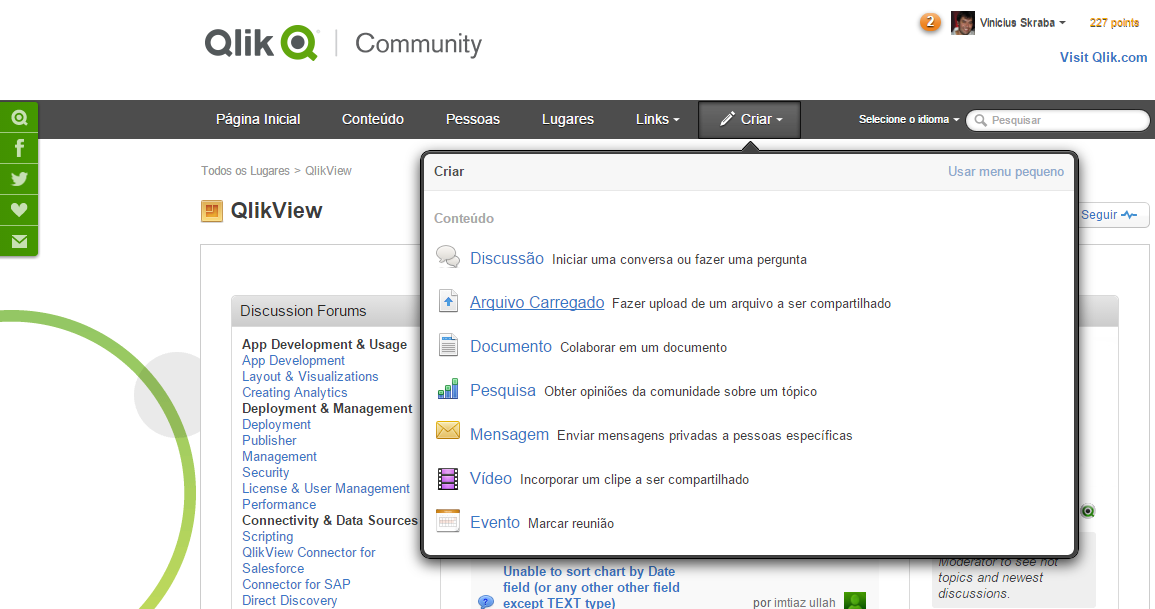Select Pesquisa to create a poll
The width and height of the screenshot is (1155, 609).
click(x=502, y=390)
